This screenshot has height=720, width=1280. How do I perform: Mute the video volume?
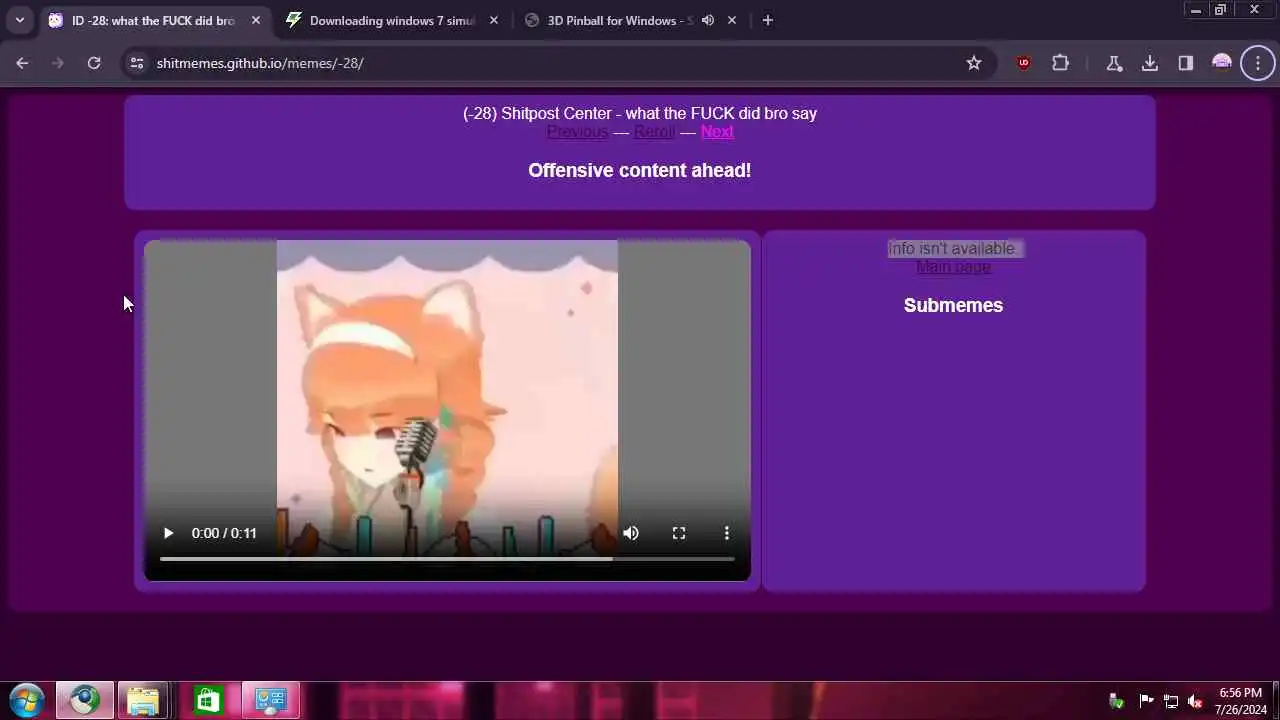pyautogui.click(x=631, y=533)
